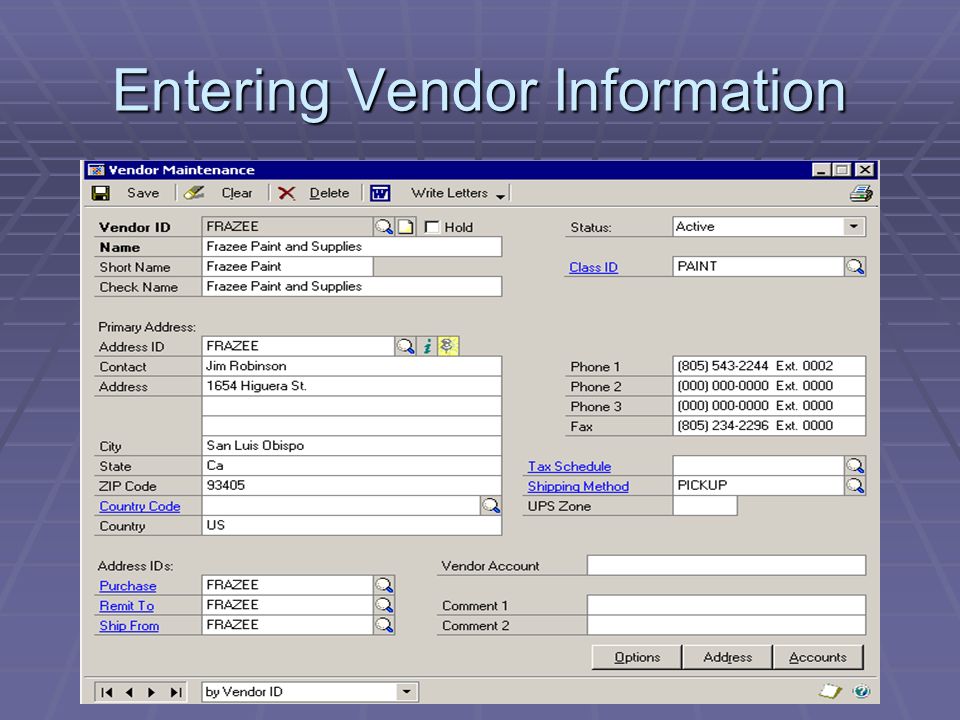The image size is (960, 720).
Task: Open the Purchase address lookup magnifier
Action: pyautogui.click(x=384, y=585)
